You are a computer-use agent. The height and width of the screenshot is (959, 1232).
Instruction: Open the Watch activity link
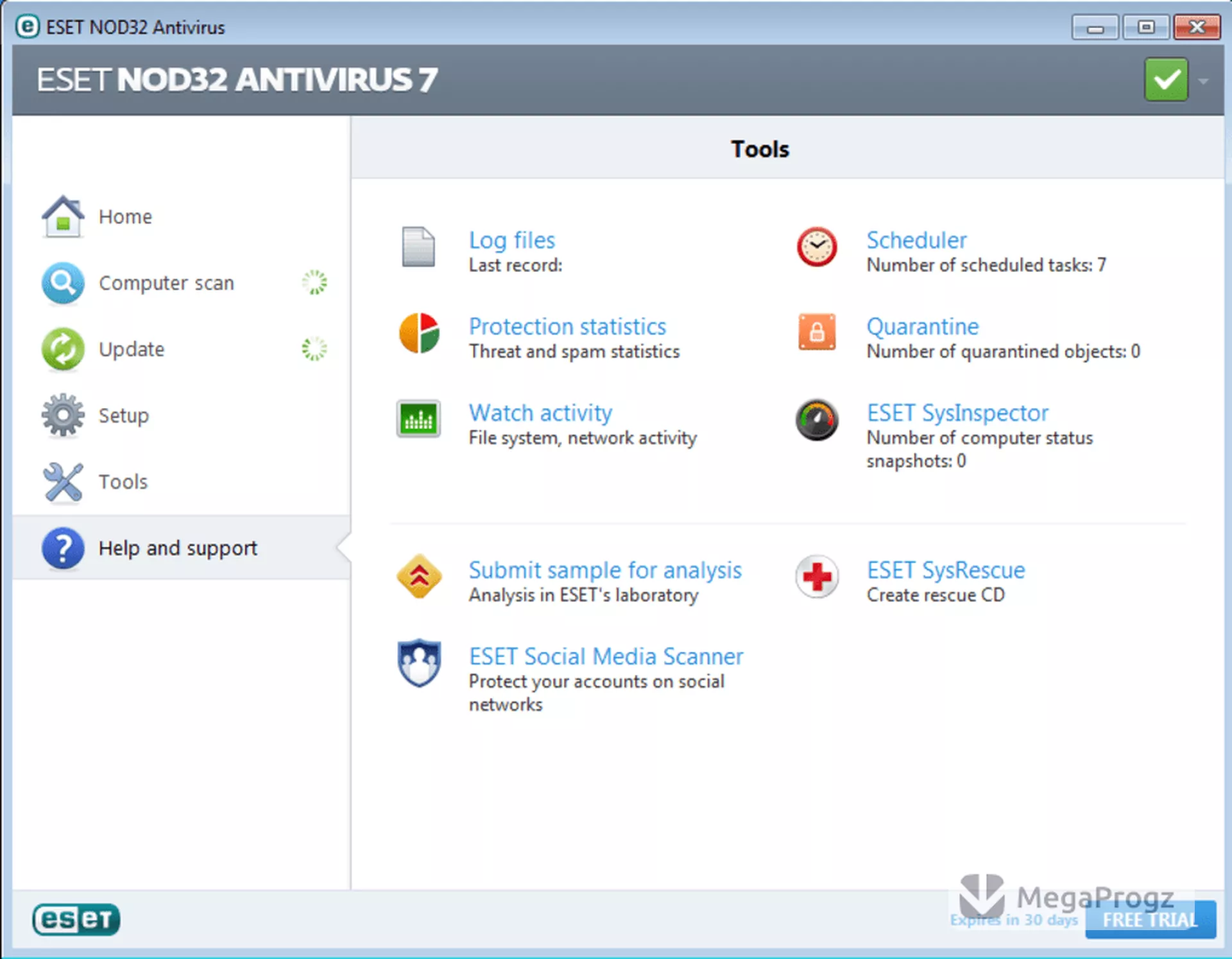tap(540, 413)
